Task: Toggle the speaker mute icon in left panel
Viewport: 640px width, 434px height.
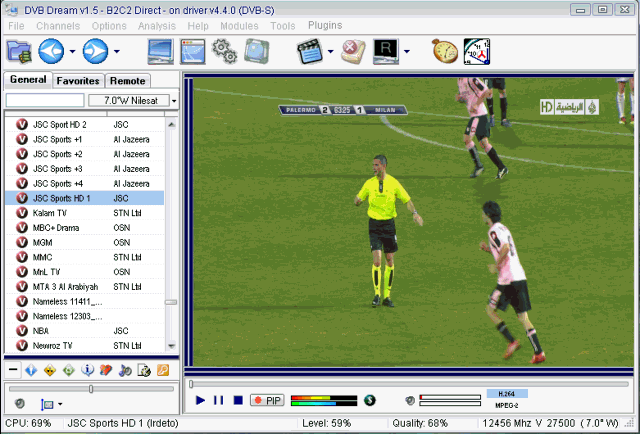Action: 20,403
